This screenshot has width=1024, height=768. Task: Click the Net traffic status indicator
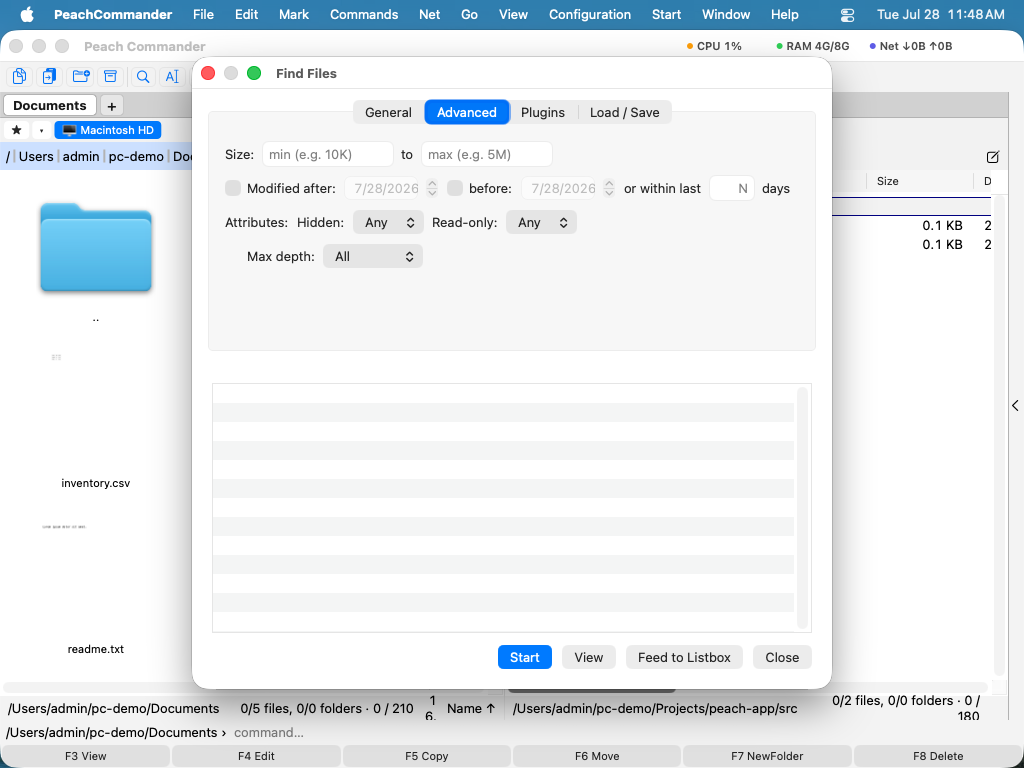point(910,46)
